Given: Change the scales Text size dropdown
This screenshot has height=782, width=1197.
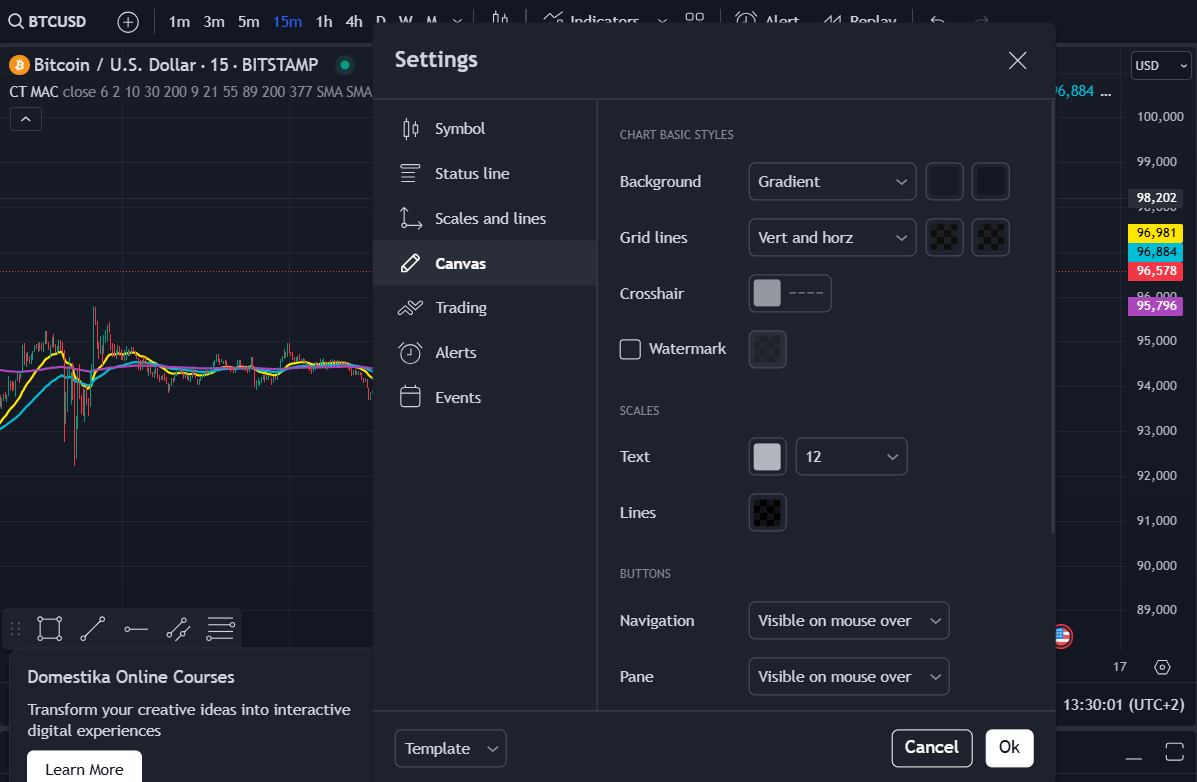Looking at the screenshot, I should (851, 456).
